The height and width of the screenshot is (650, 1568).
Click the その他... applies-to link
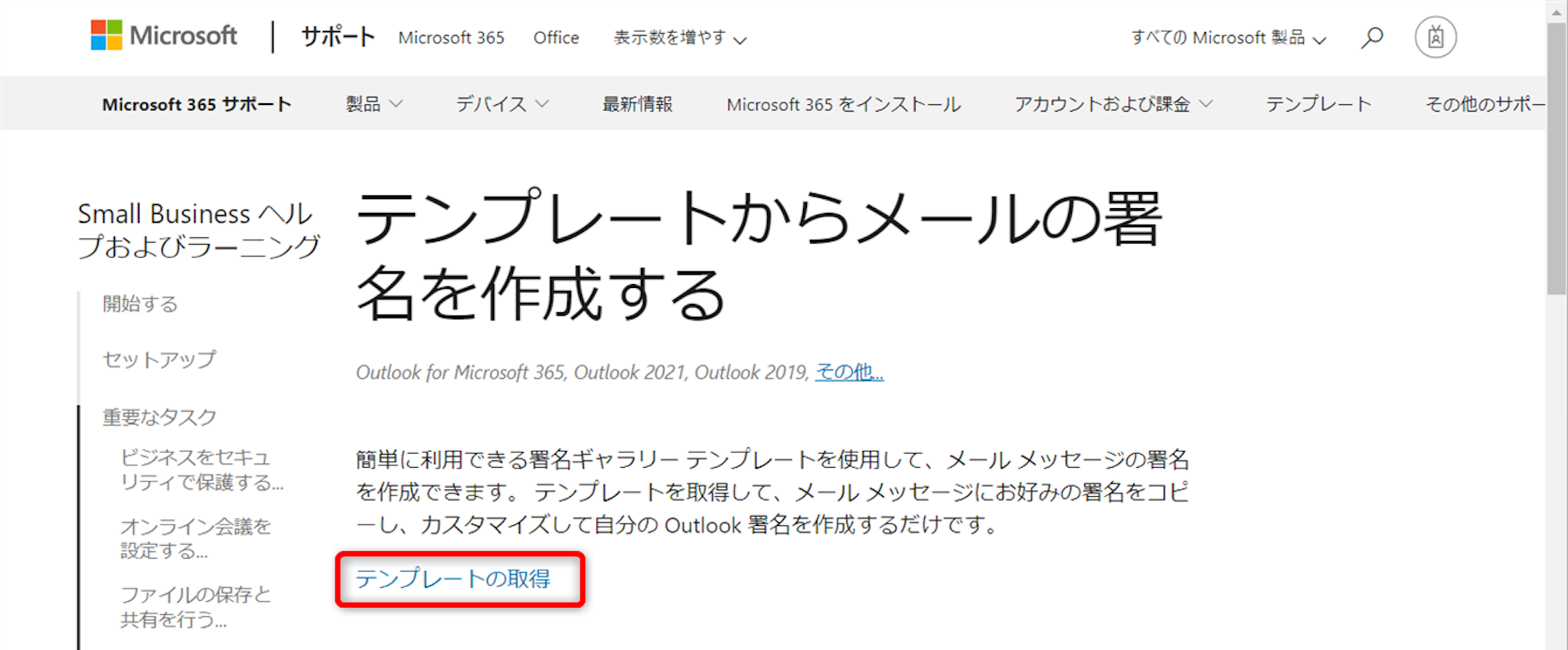tap(849, 372)
